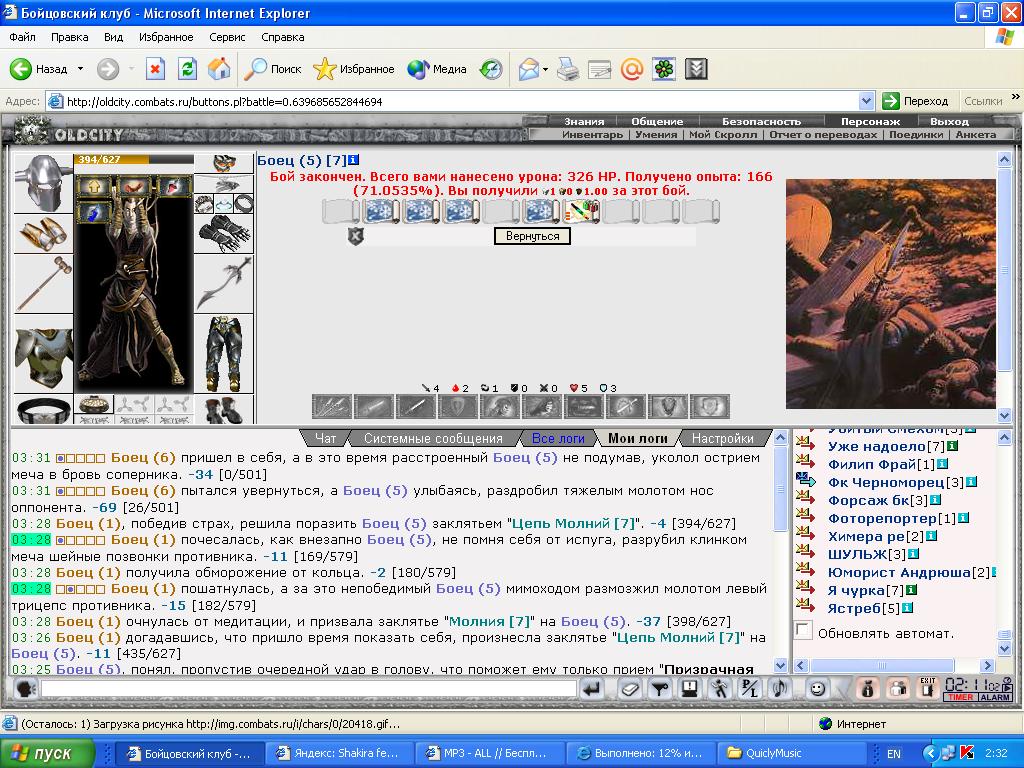1024x768 pixels.
Task: Click the eraser clear-chat icon
Action: (630, 689)
